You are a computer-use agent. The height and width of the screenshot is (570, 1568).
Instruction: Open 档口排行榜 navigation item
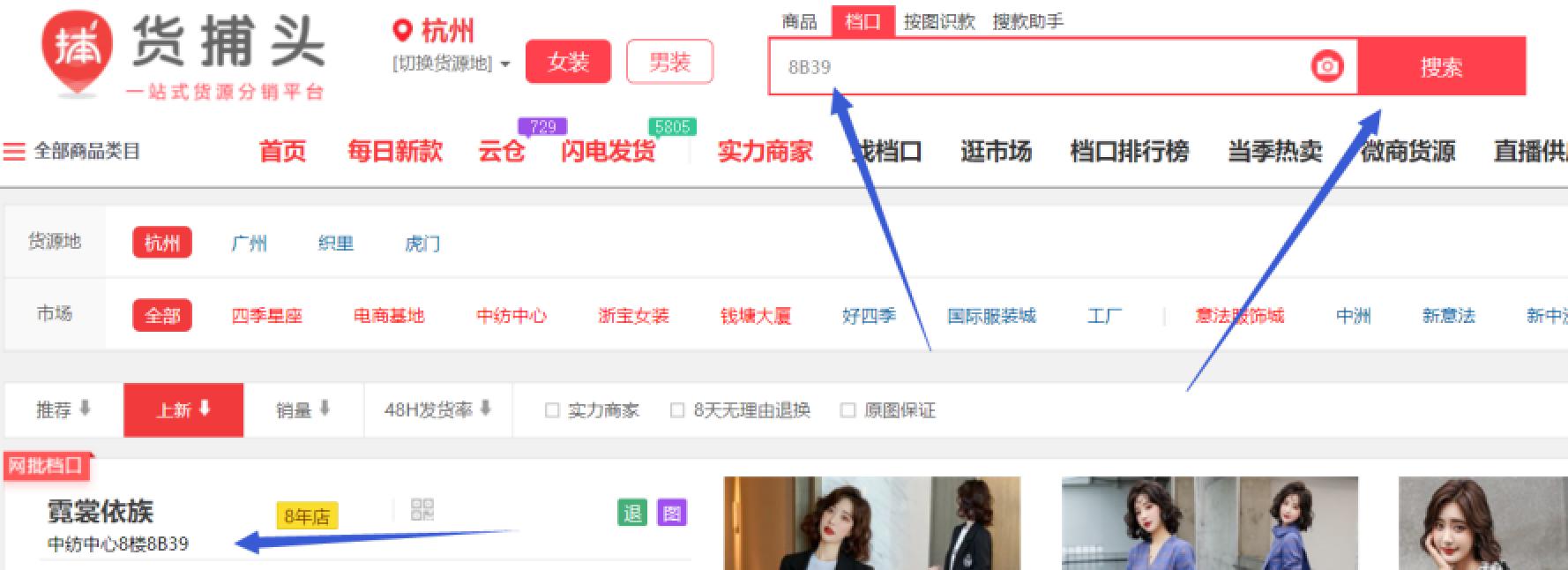[x=1129, y=152]
